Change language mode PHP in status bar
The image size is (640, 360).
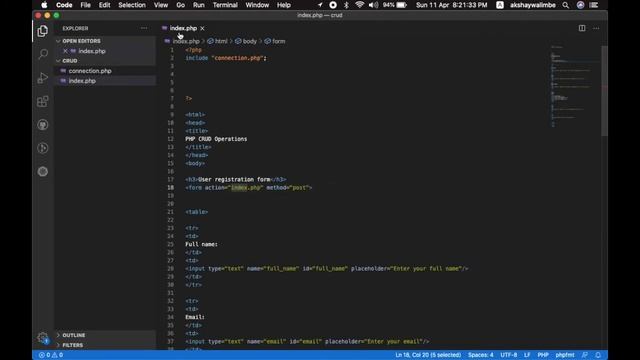[x=543, y=355]
